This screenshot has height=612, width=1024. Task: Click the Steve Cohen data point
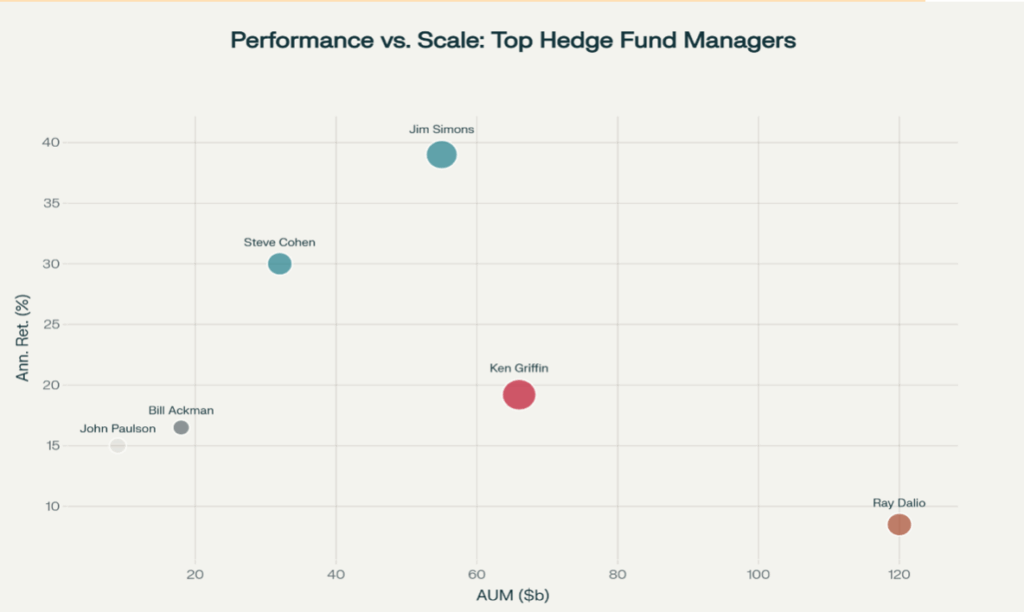(280, 264)
